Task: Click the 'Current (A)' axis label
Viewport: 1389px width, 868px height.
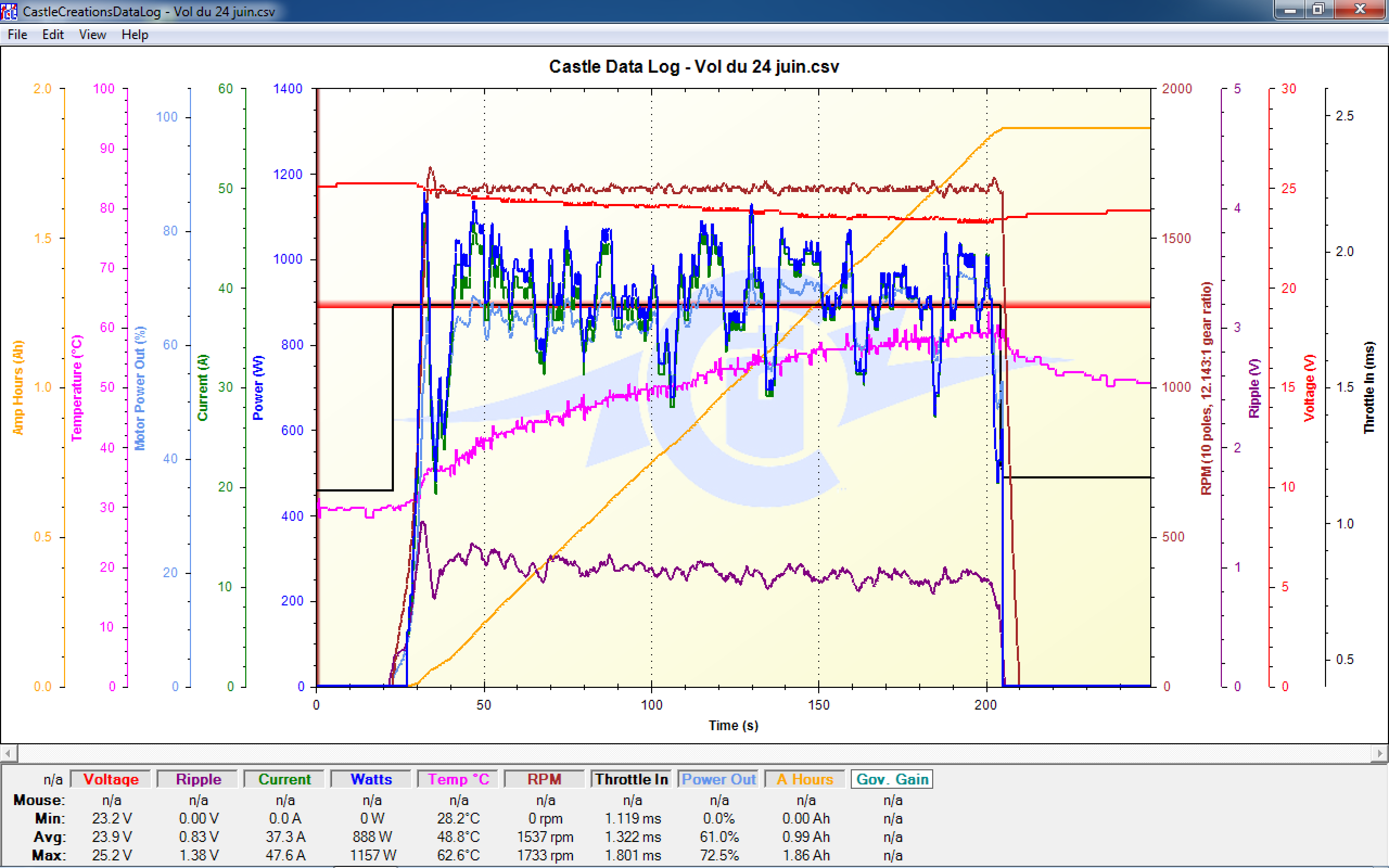Action: pos(202,387)
